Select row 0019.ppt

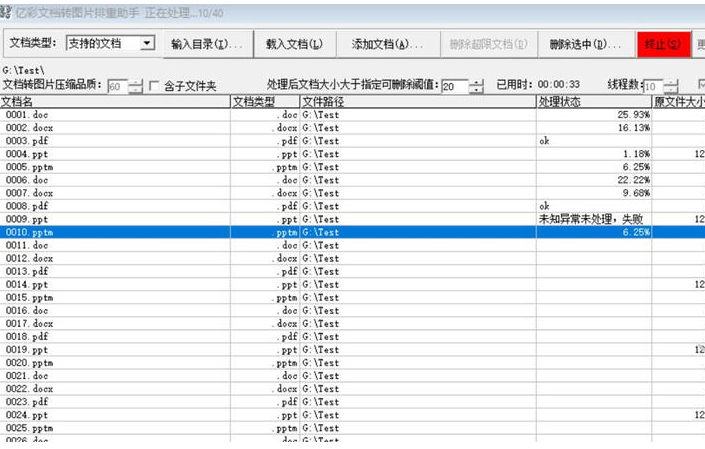[352, 350]
